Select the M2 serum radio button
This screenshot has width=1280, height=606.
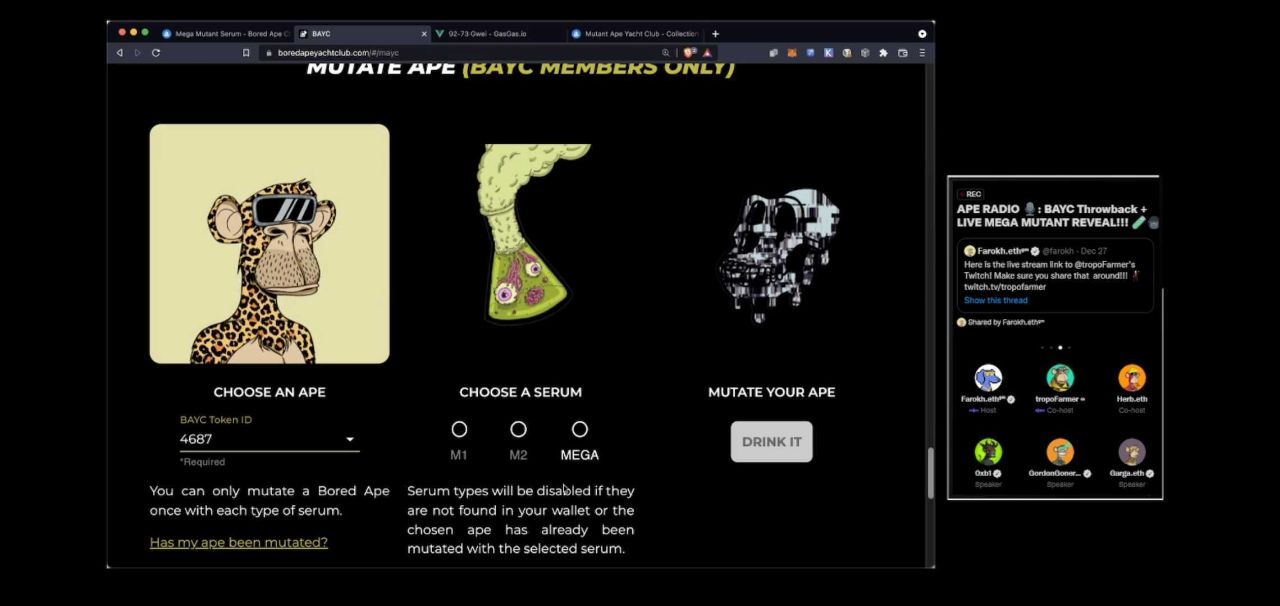[518, 429]
